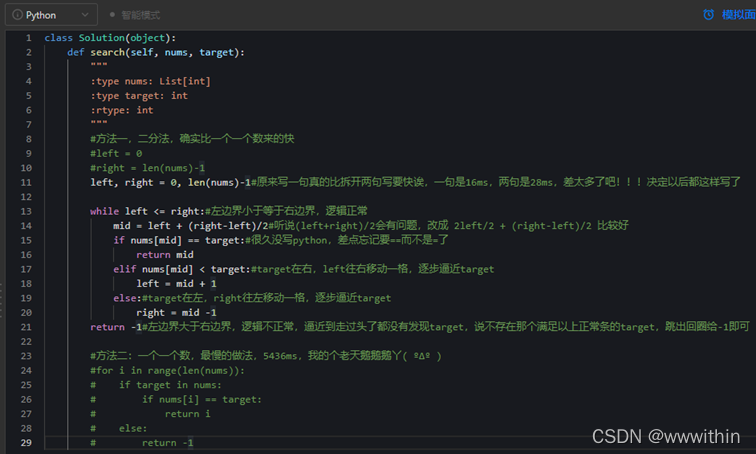Click the 'return -1' line 21 statement
The height and width of the screenshot is (454, 756).
coord(116,327)
